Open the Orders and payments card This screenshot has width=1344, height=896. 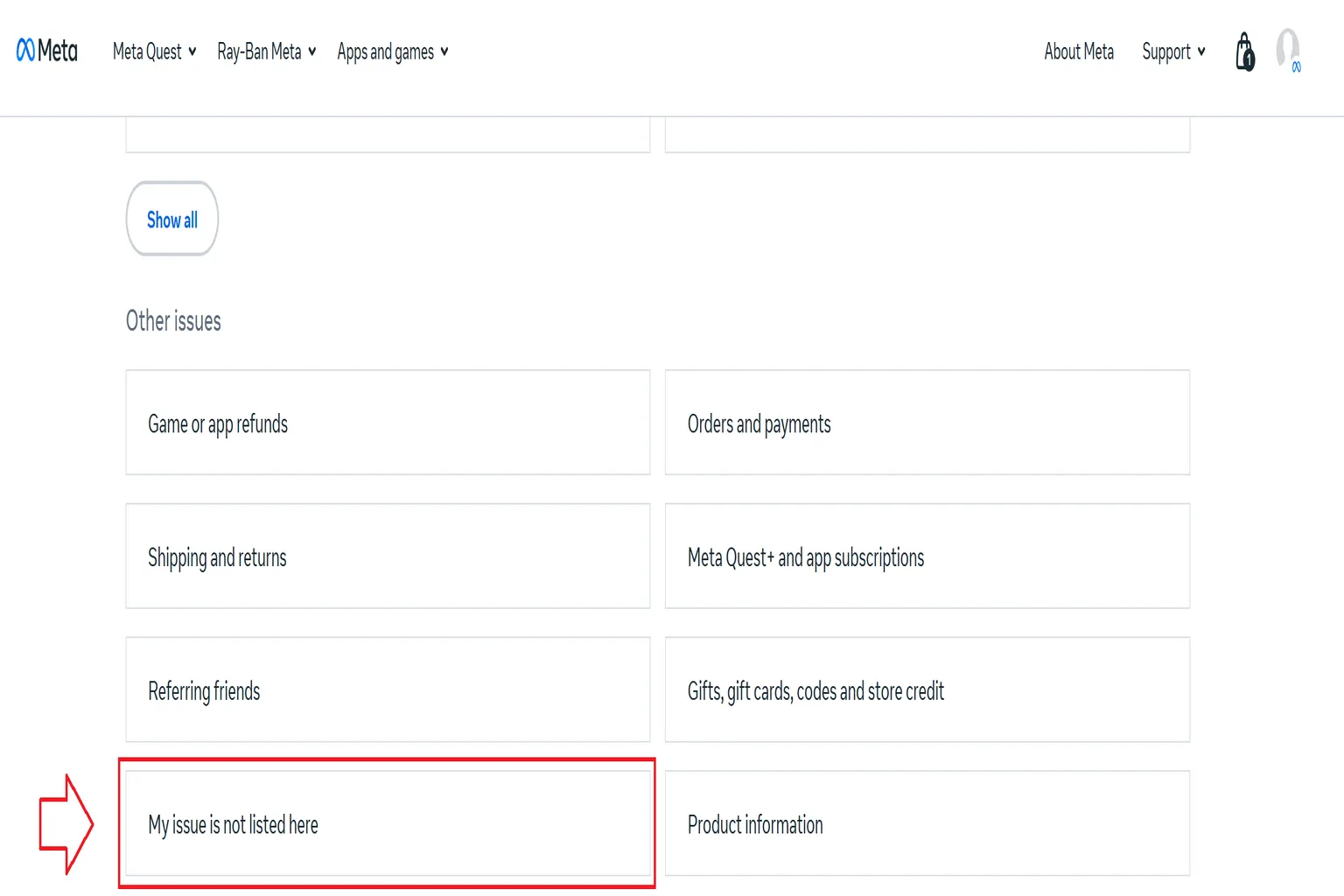pyautogui.click(x=927, y=423)
